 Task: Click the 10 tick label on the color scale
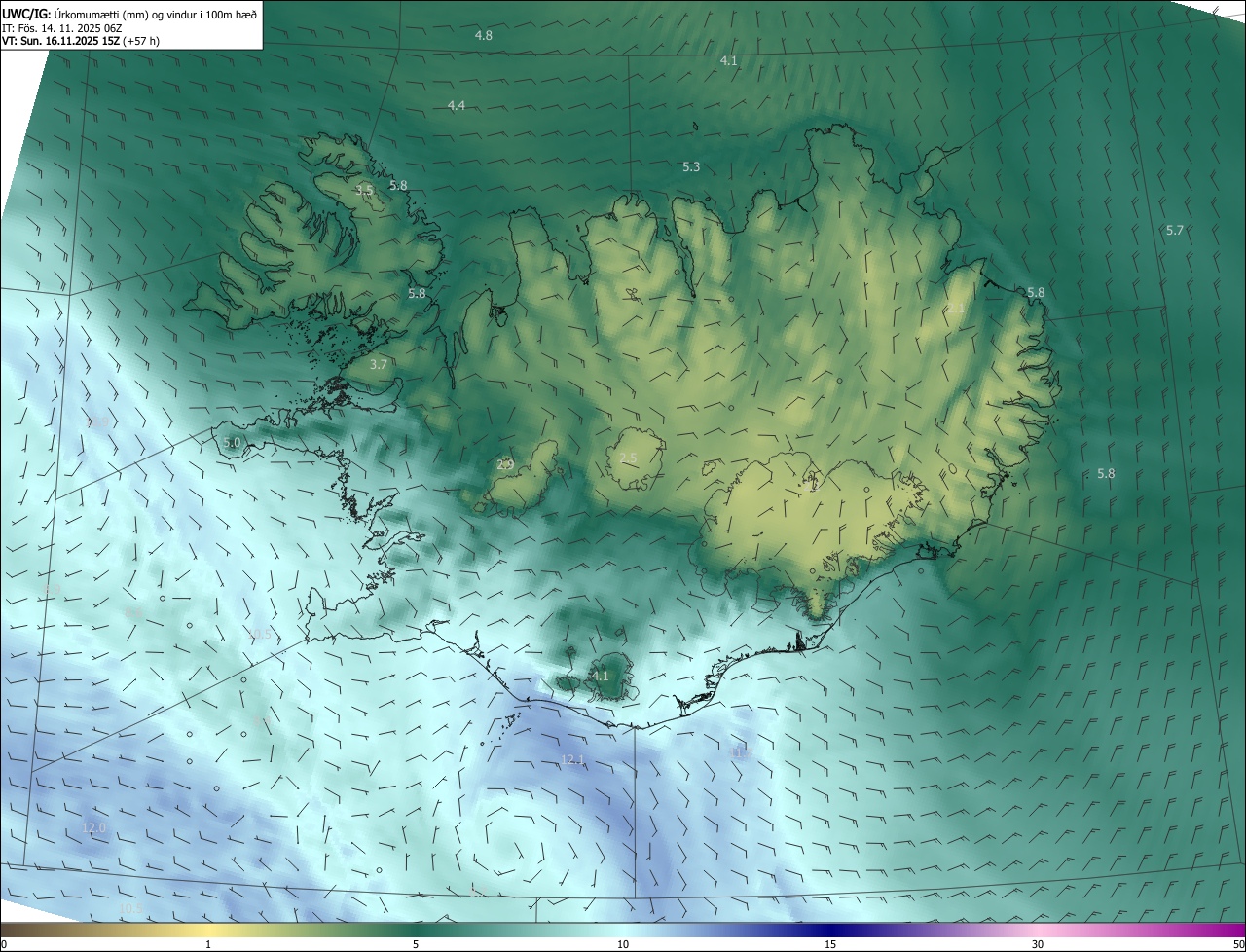[623, 944]
